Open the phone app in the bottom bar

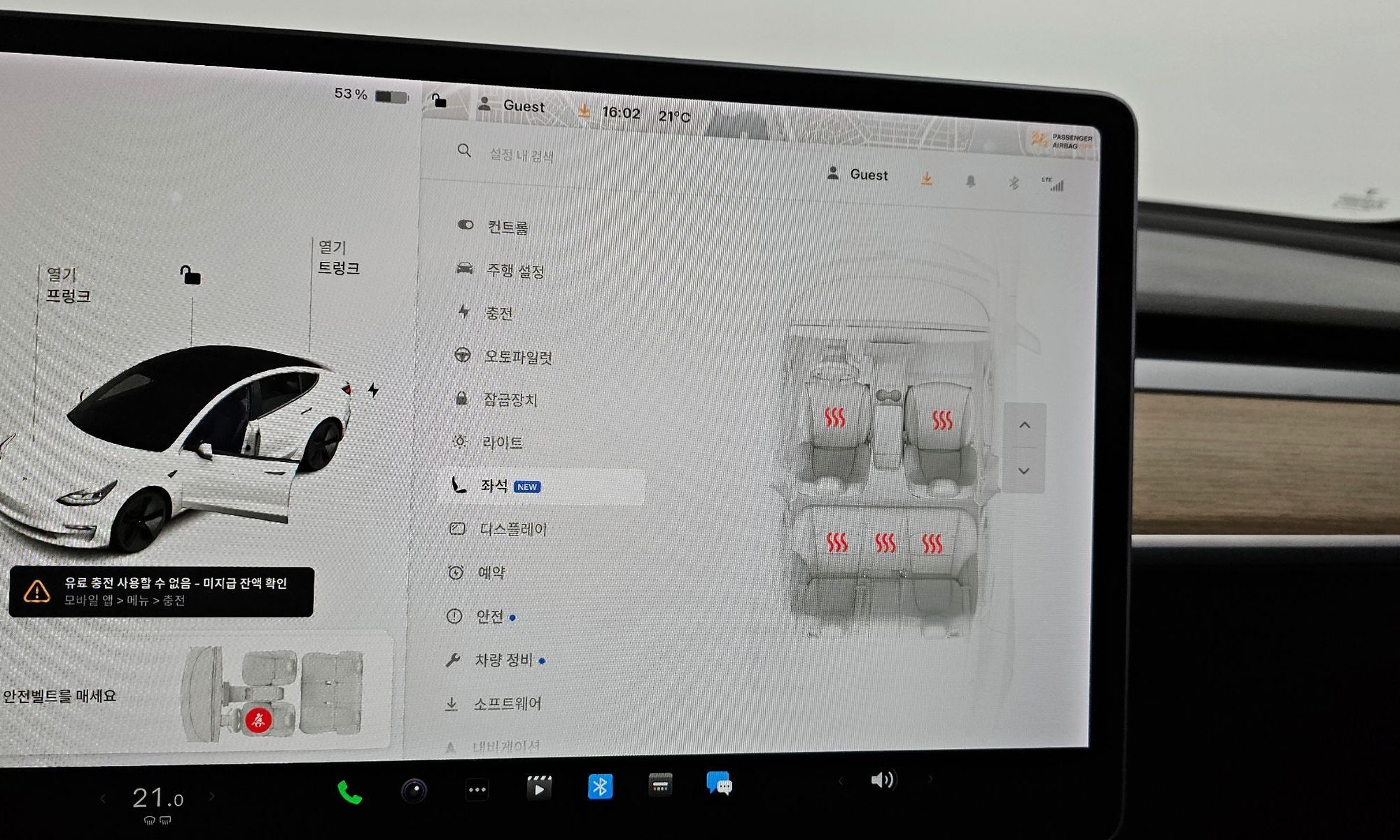point(349,792)
